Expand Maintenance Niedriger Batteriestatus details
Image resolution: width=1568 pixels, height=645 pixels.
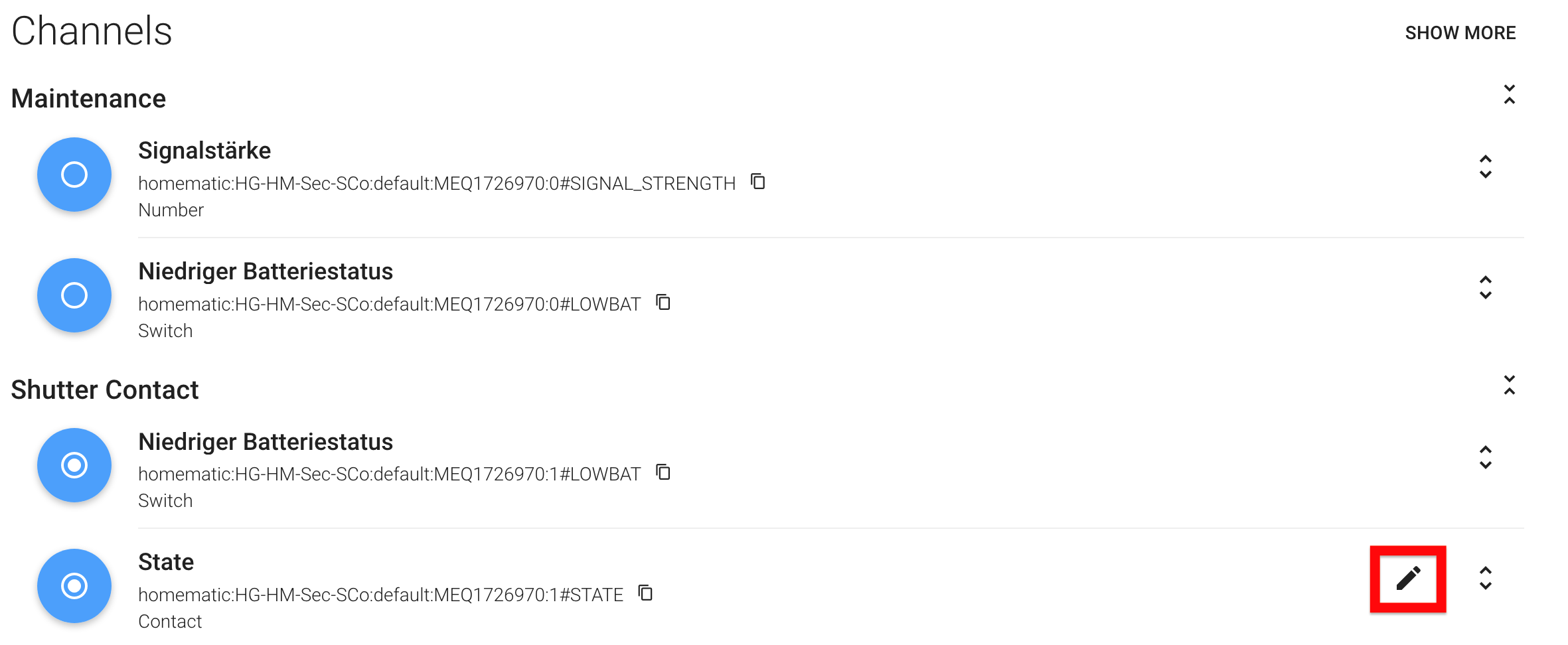coord(1485,288)
